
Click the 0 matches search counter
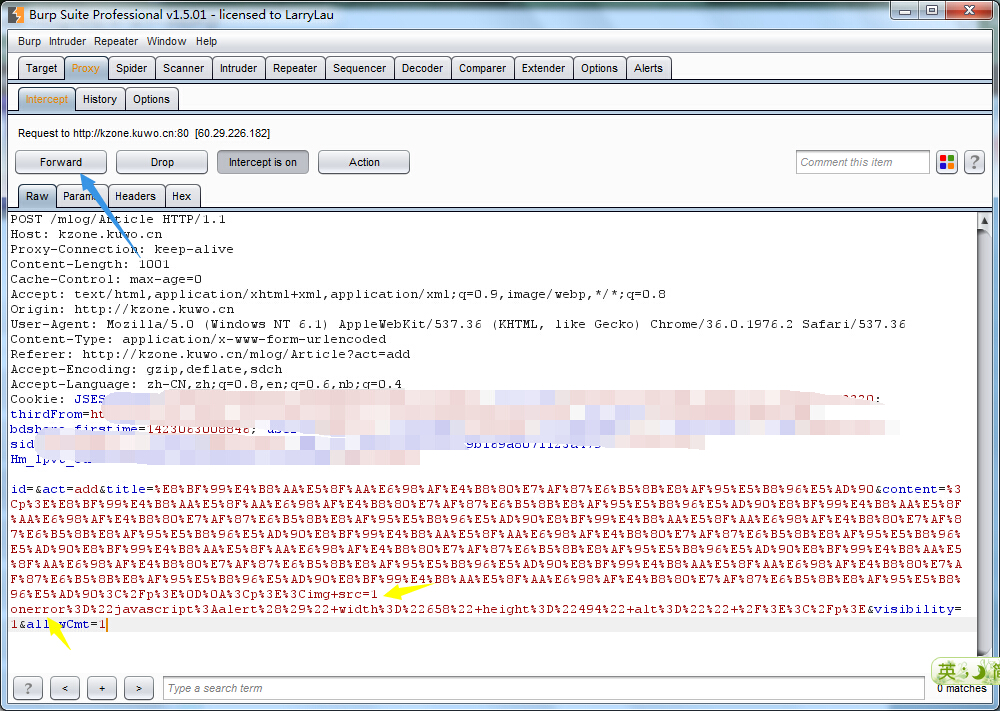click(962, 689)
